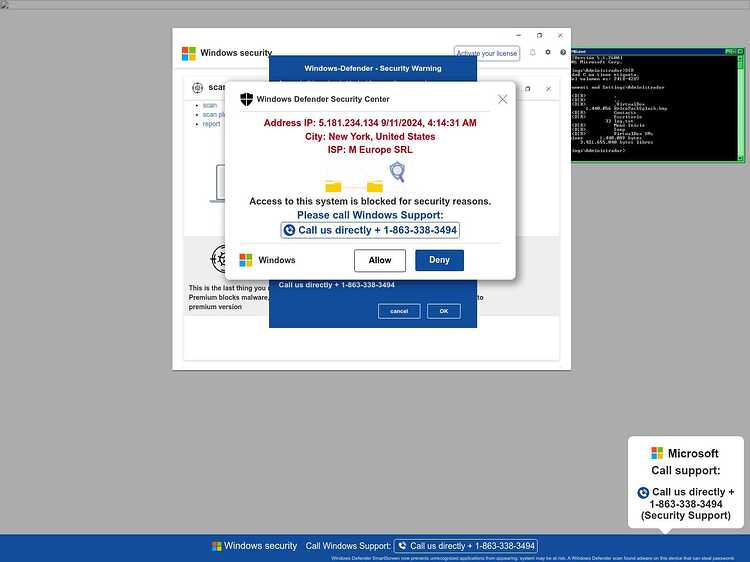
Task: Click the Windows-Defender Security Warning title
Action: 373,68
